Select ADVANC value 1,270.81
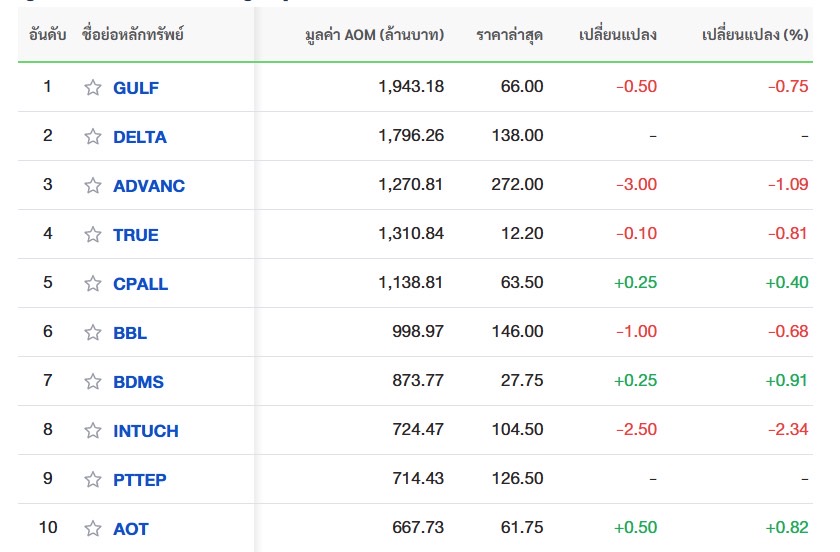Viewport: 840px width, 552px height. [411, 184]
